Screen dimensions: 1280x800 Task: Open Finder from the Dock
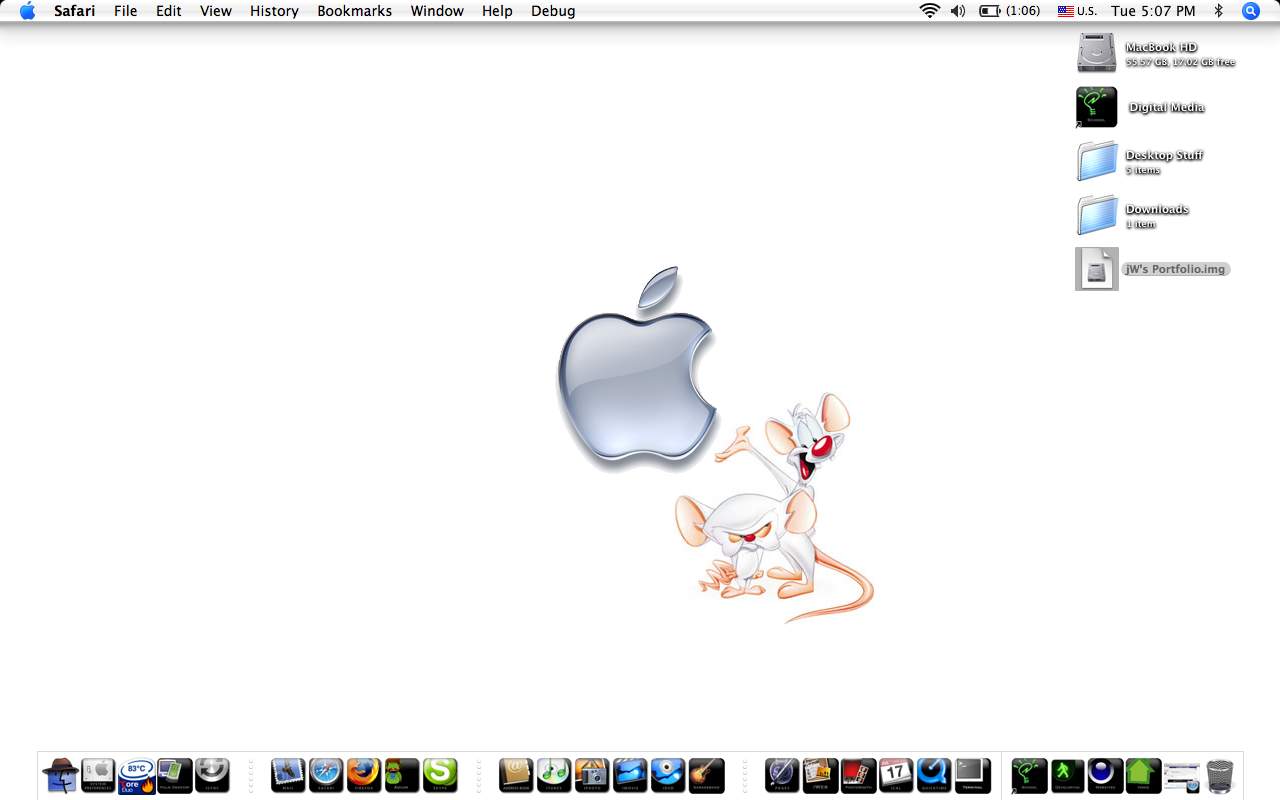point(60,775)
